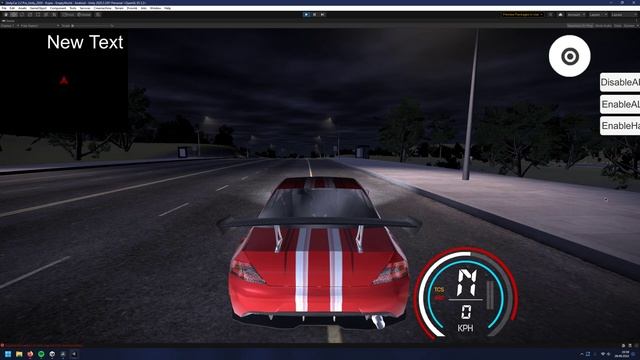
Task: Toggle the Pivot/Center handle position
Action: point(68,15)
